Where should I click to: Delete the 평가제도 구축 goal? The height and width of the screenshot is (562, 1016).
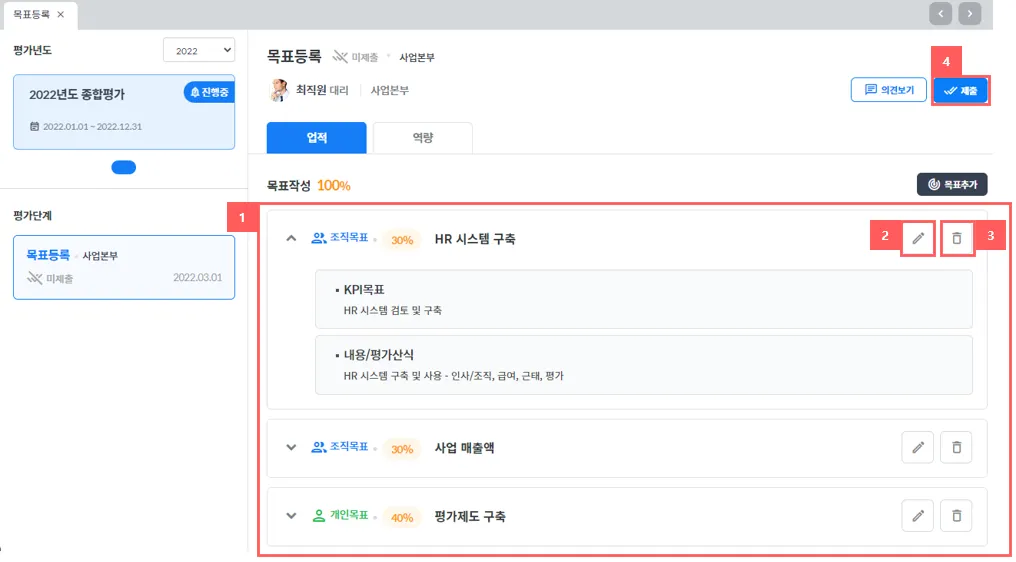coord(957,516)
